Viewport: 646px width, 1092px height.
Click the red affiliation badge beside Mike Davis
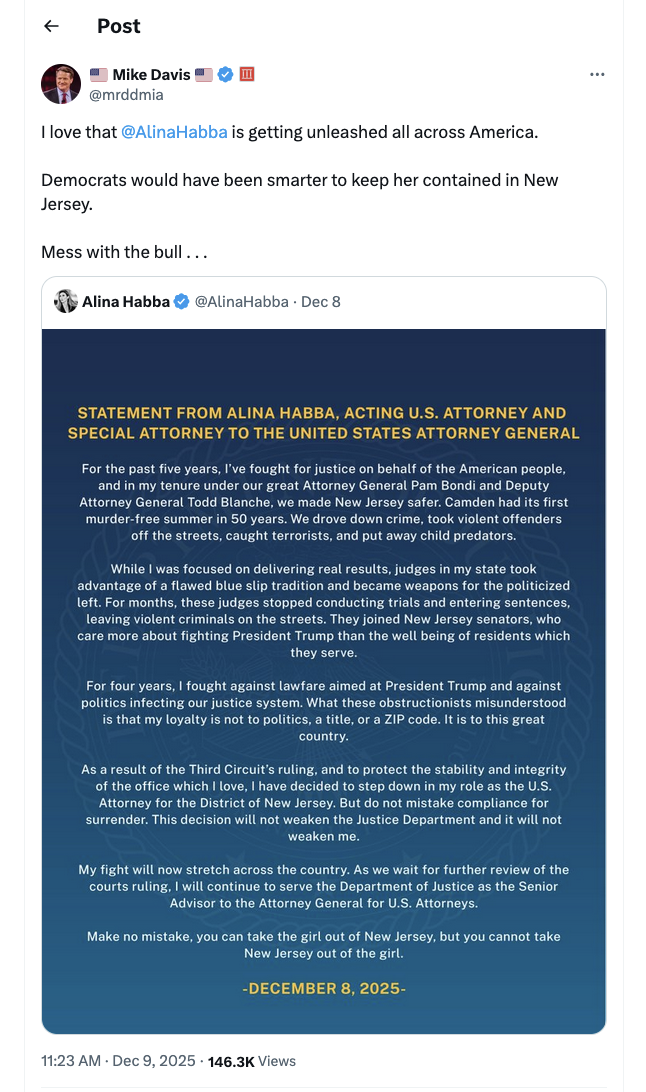[x=247, y=75]
